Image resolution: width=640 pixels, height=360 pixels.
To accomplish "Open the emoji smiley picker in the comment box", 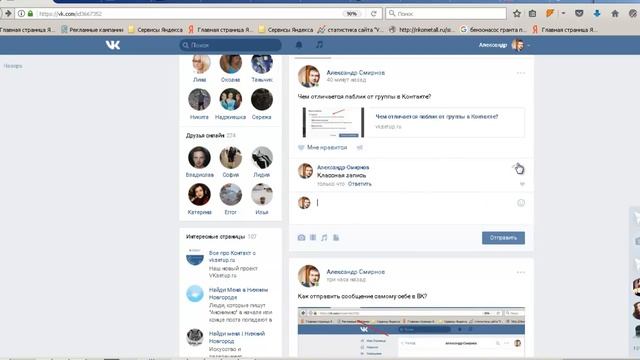I will click(x=521, y=203).
